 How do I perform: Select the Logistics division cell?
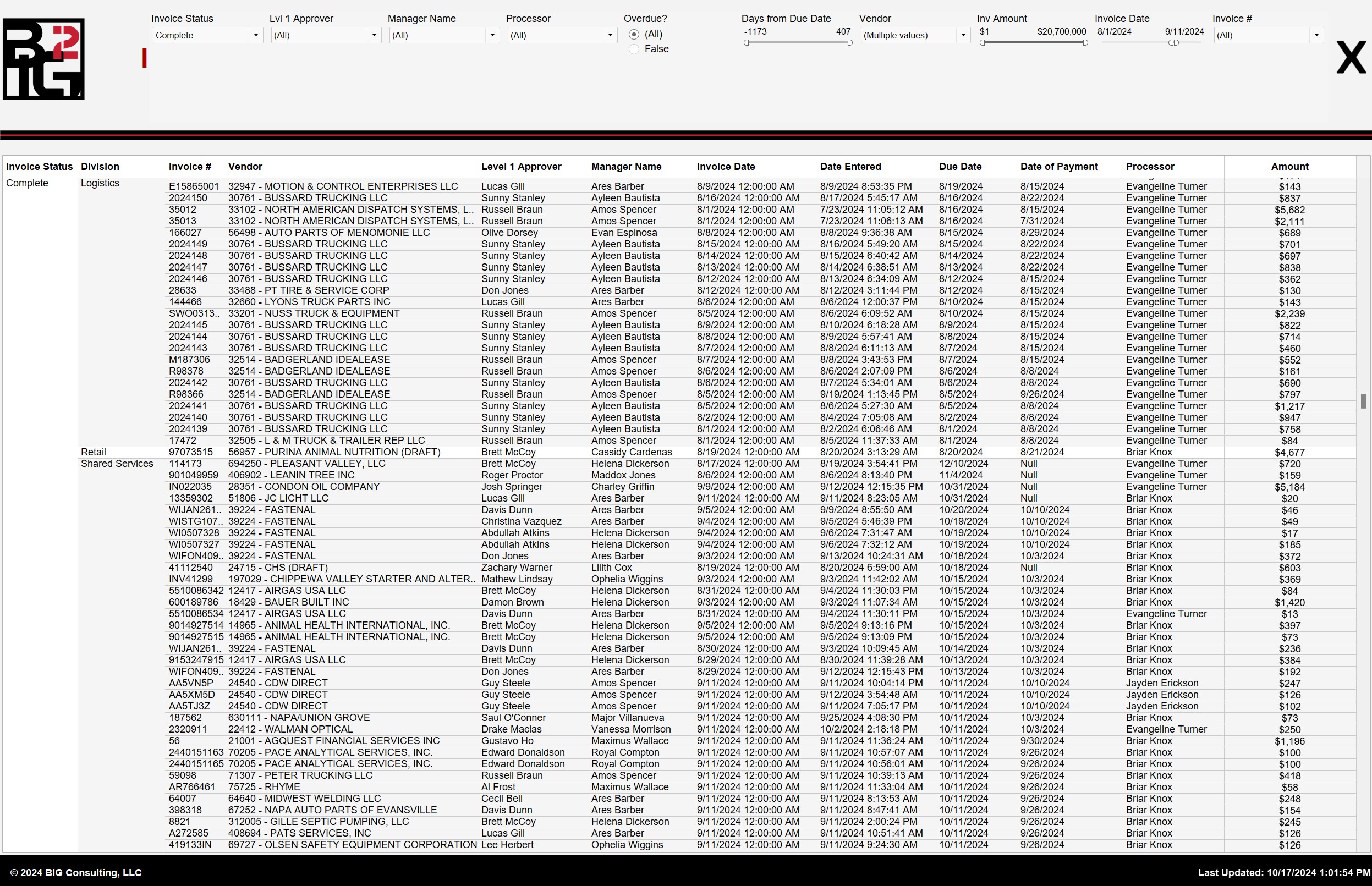coord(100,184)
